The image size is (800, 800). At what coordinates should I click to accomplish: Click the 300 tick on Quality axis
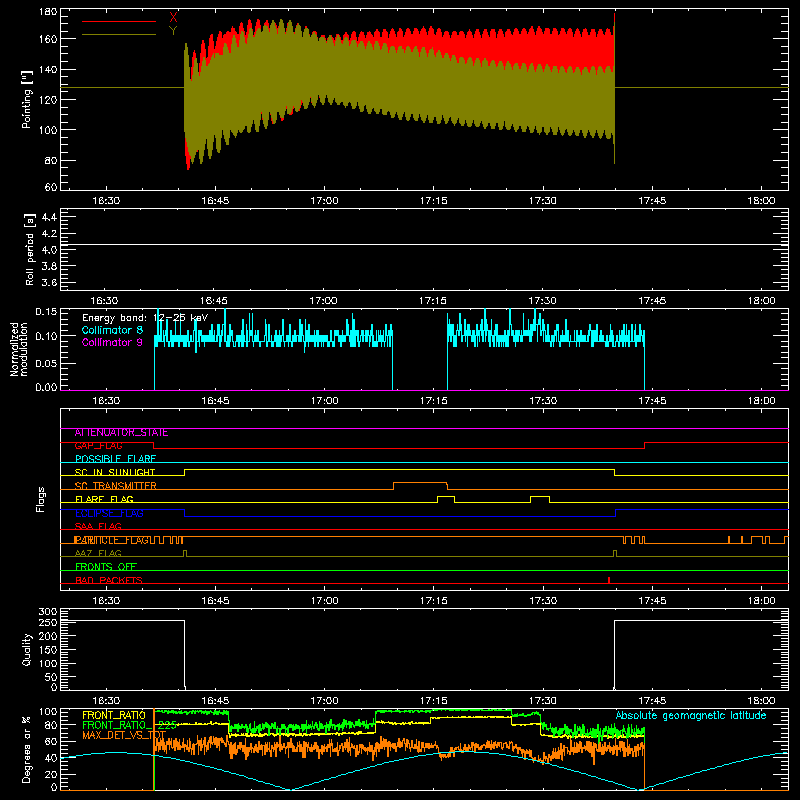point(48,612)
